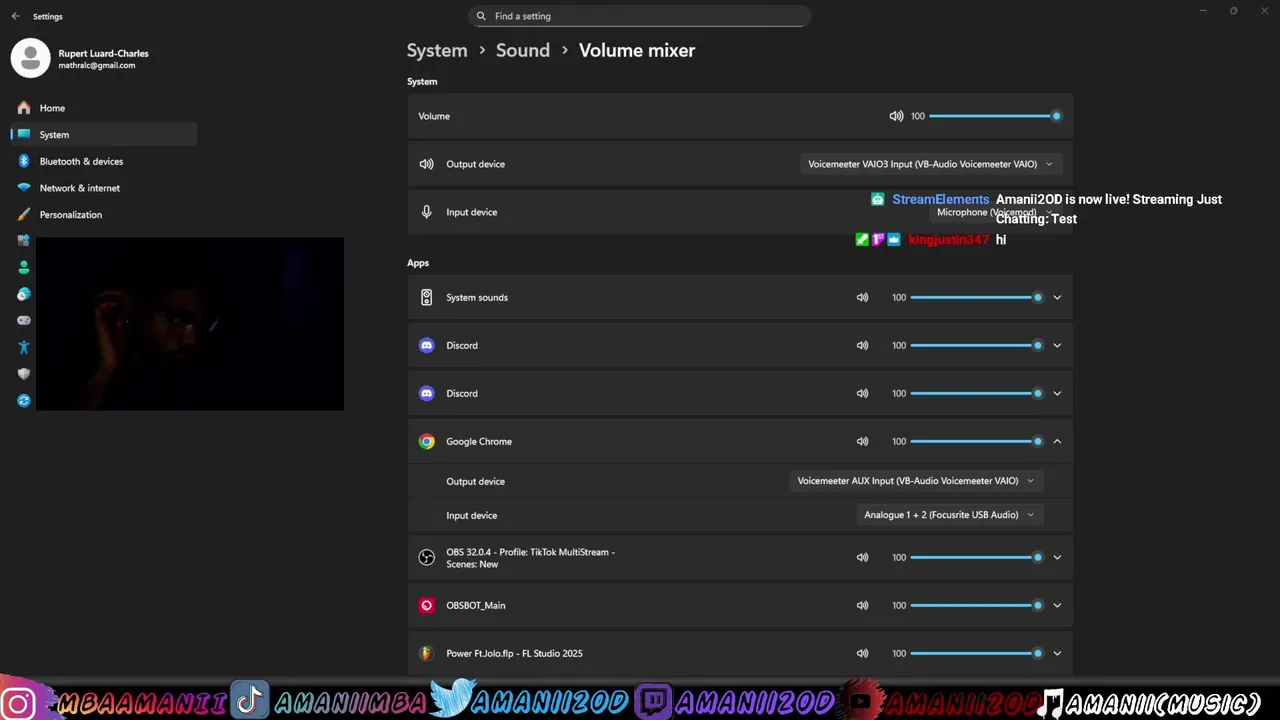The width and height of the screenshot is (1280, 720).
Task: Open the Voicemeeter VAIO3 output device dropdown
Action: (x=930, y=164)
